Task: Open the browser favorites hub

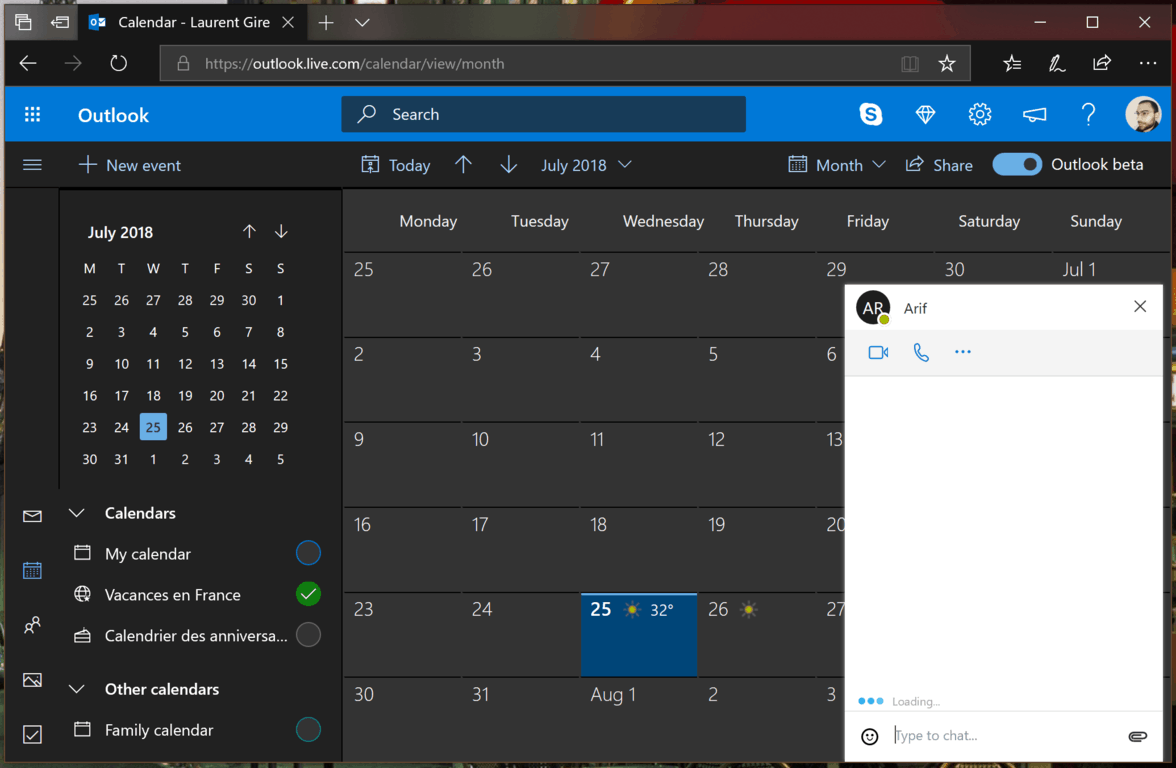Action: (x=1012, y=64)
